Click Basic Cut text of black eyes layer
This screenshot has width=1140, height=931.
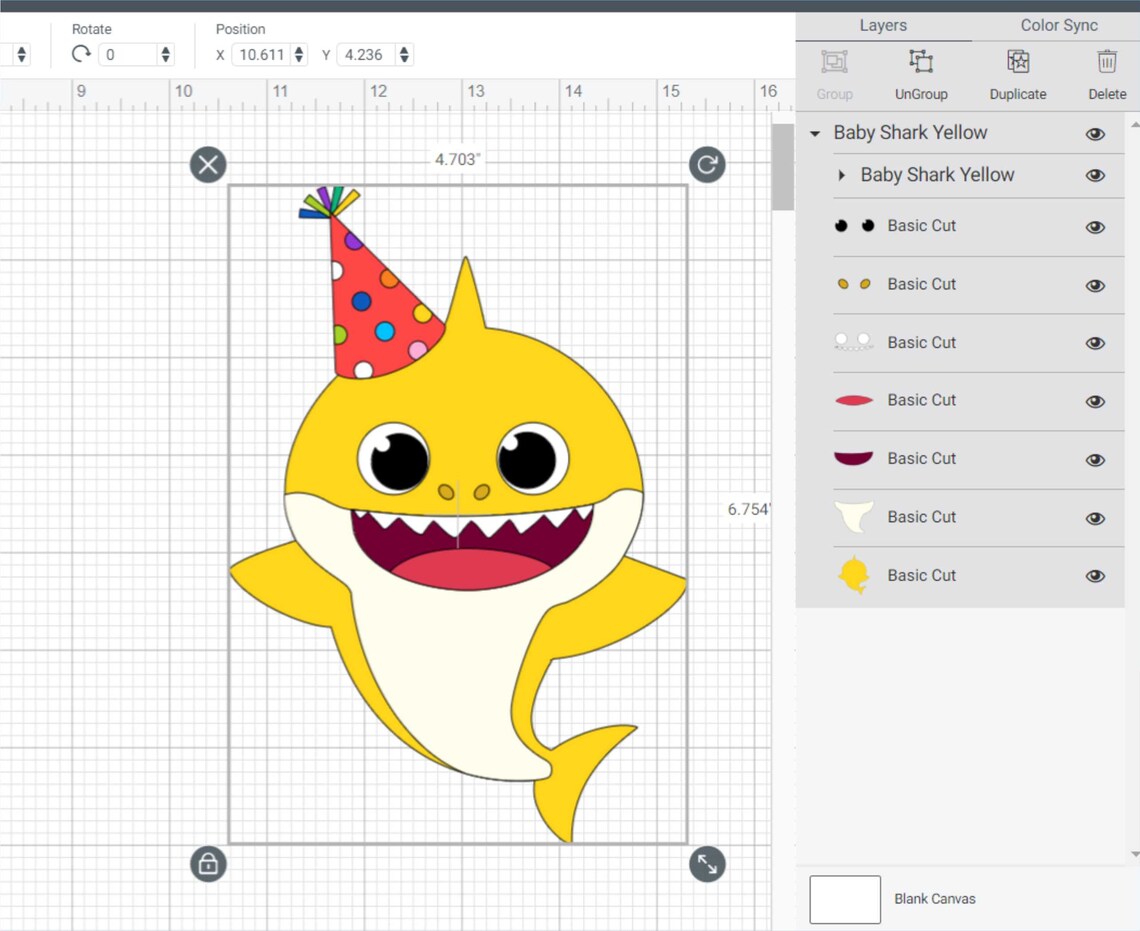(x=921, y=226)
